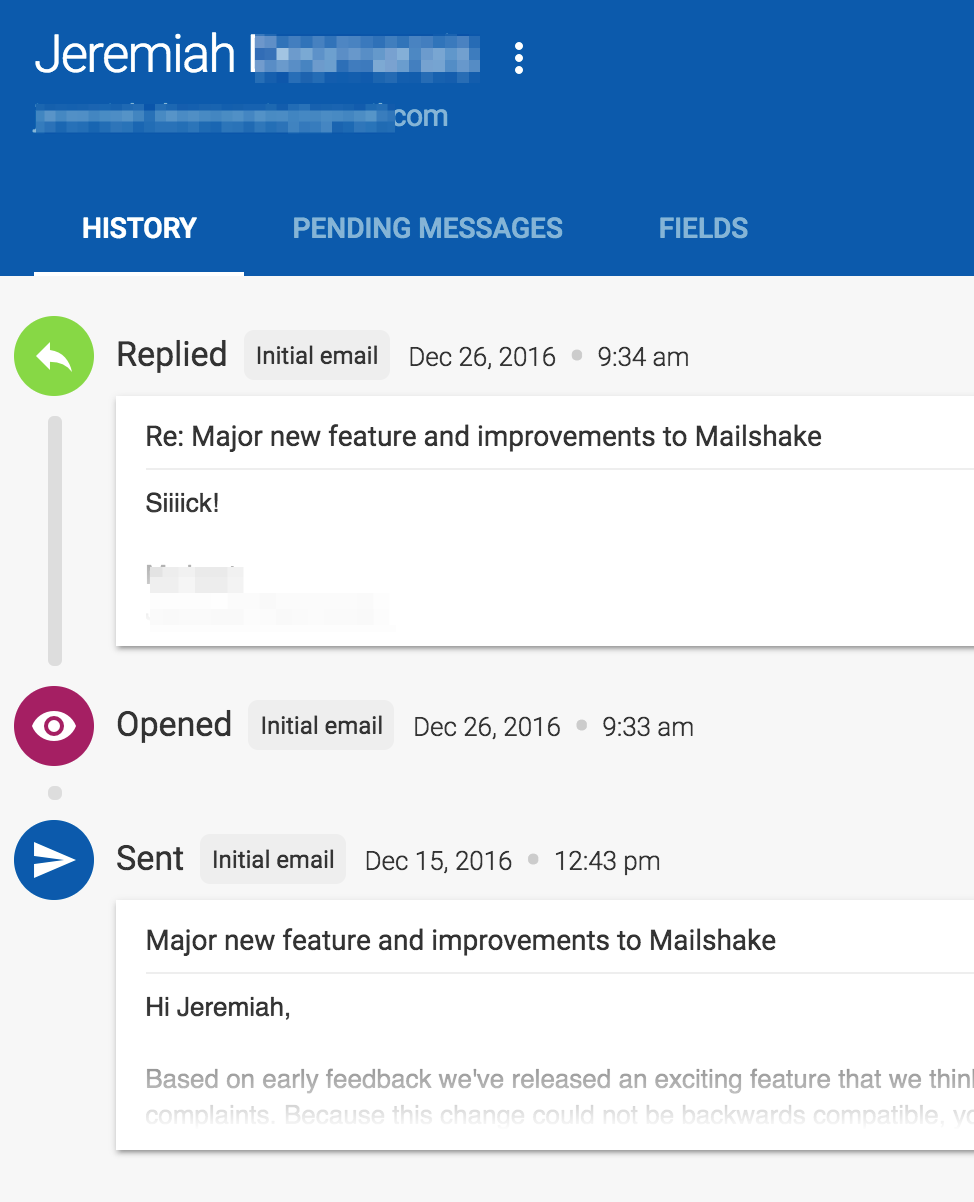
Task: Click the green Replied arrow icon
Action: tap(54, 356)
